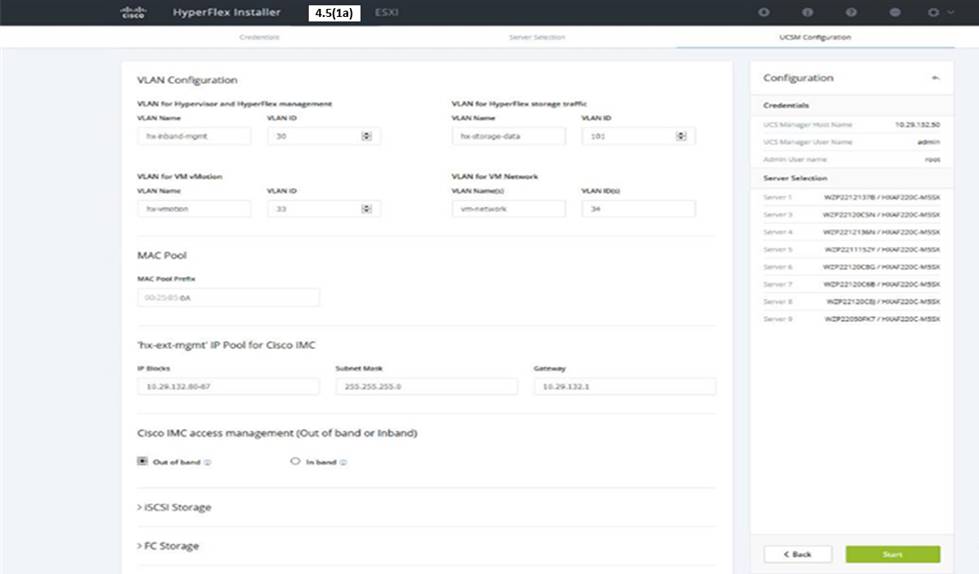This screenshot has height=574, width=979.
Task: Click info icon next to Out of band
Action: point(207,462)
